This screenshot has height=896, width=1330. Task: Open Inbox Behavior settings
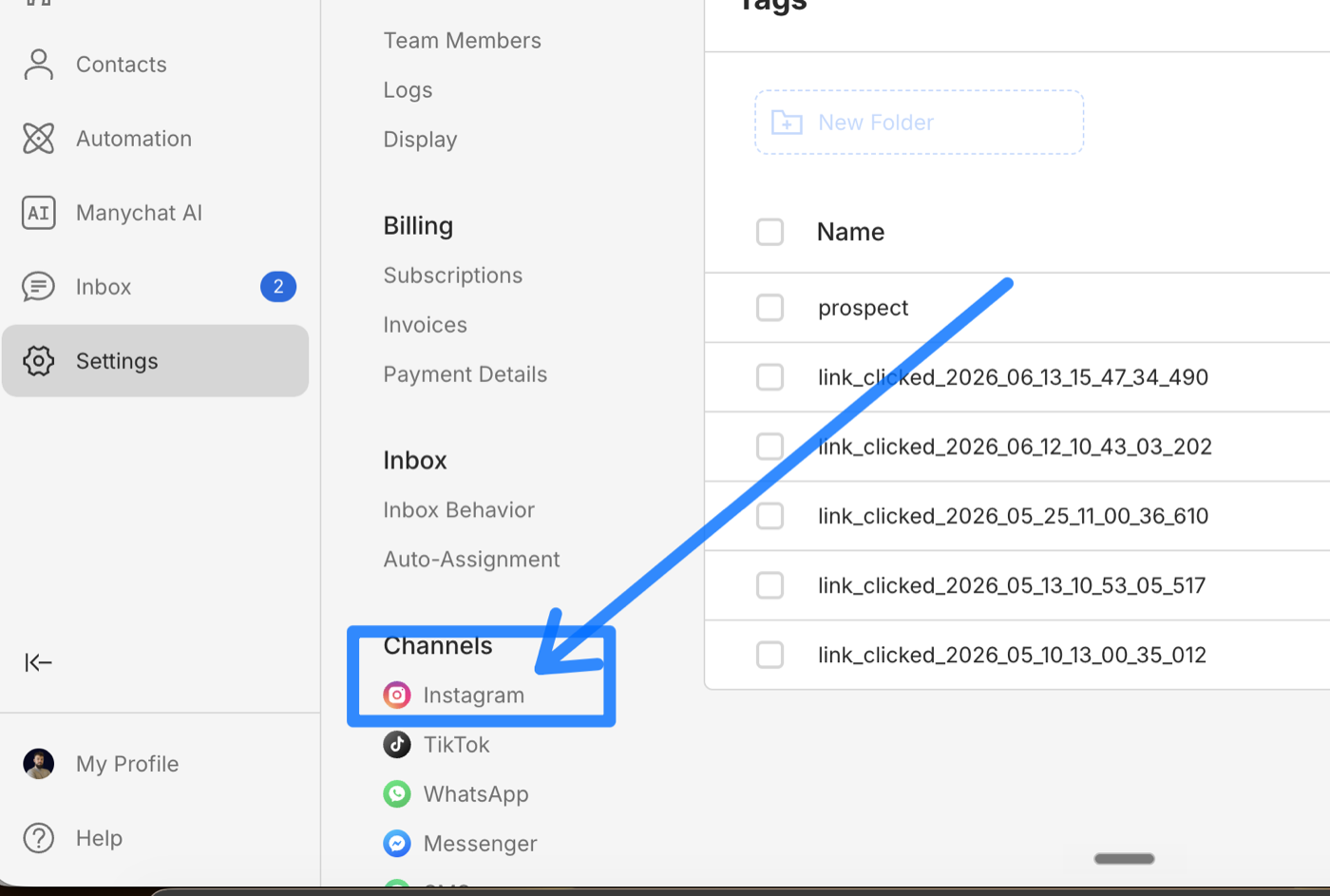click(x=459, y=510)
